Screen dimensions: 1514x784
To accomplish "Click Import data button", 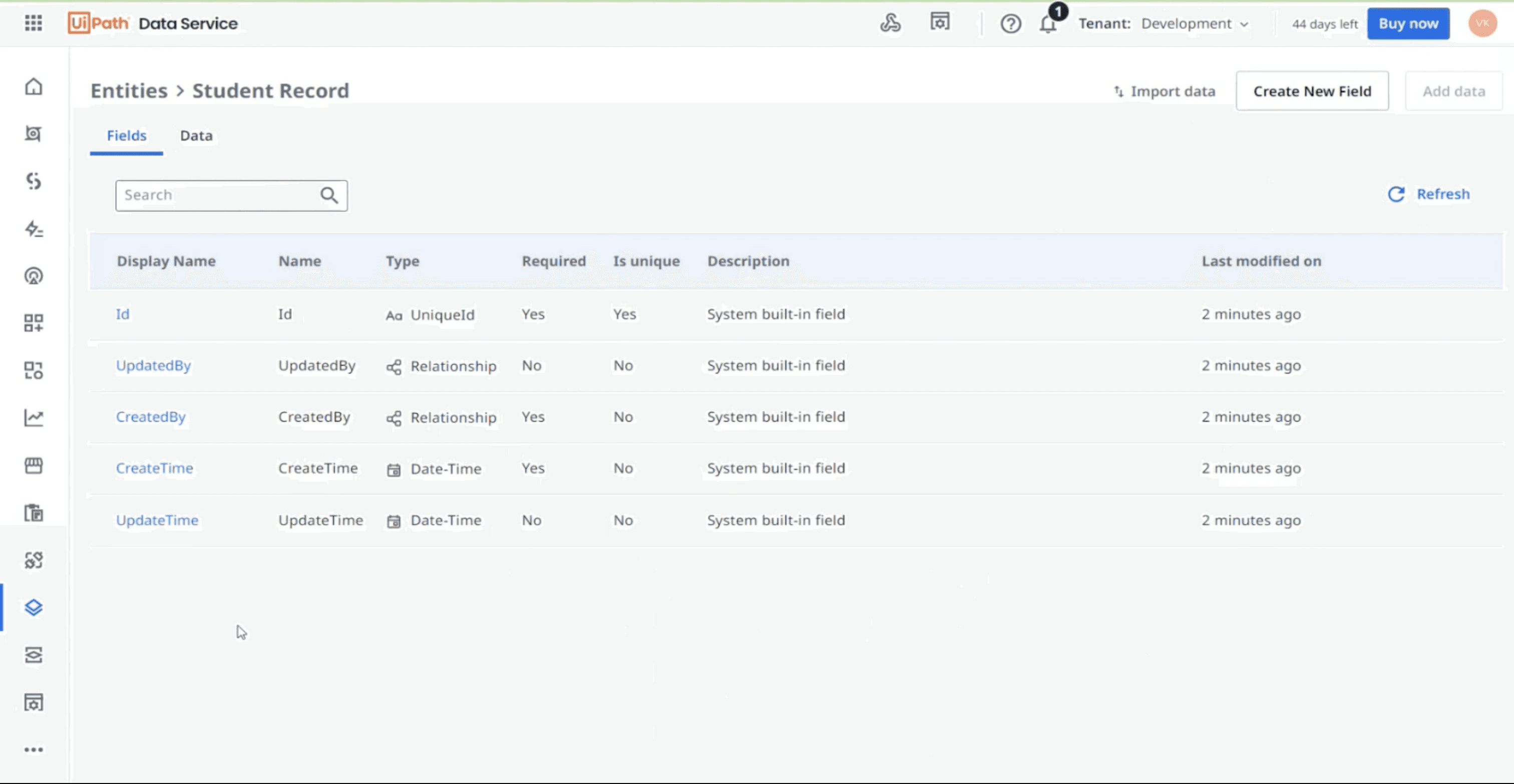I will tap(1165, 91).
